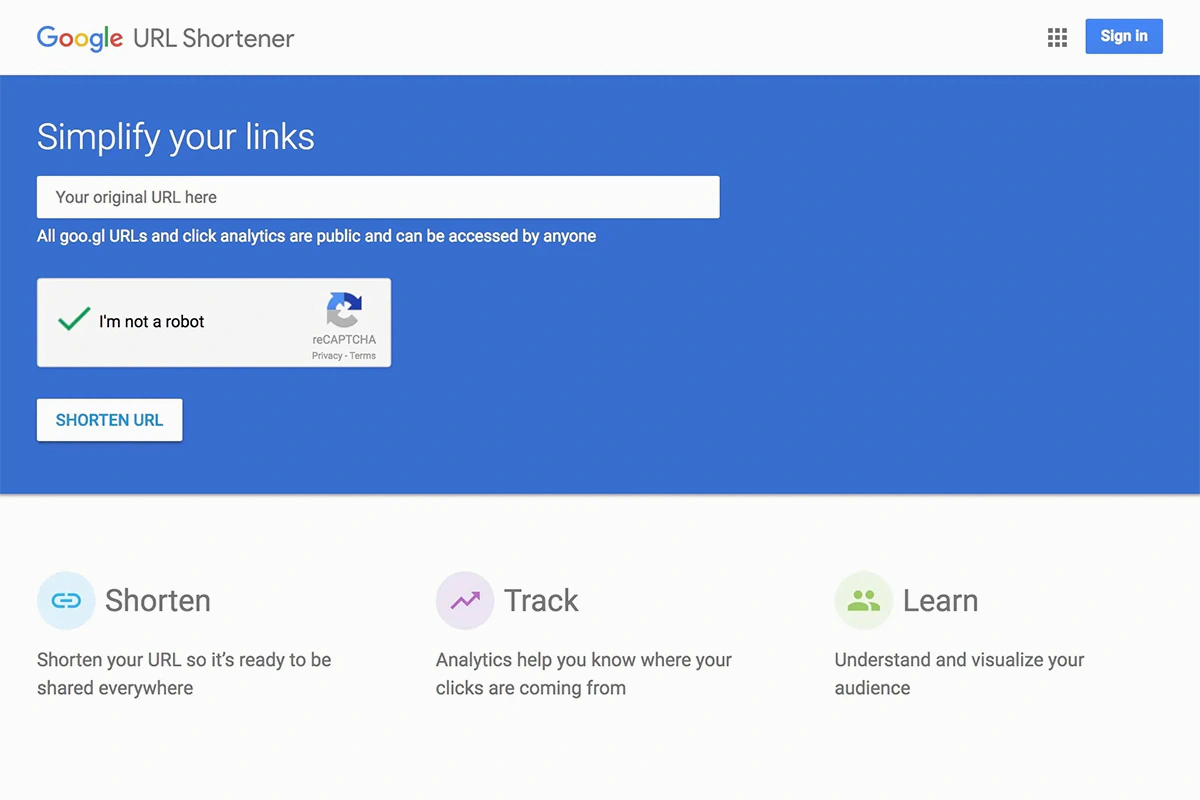Image resolution: width=1200 pixels, height=800 pixels.
Task: Toggle the I'm not a robot checkbox
Action: click(74, 320)
